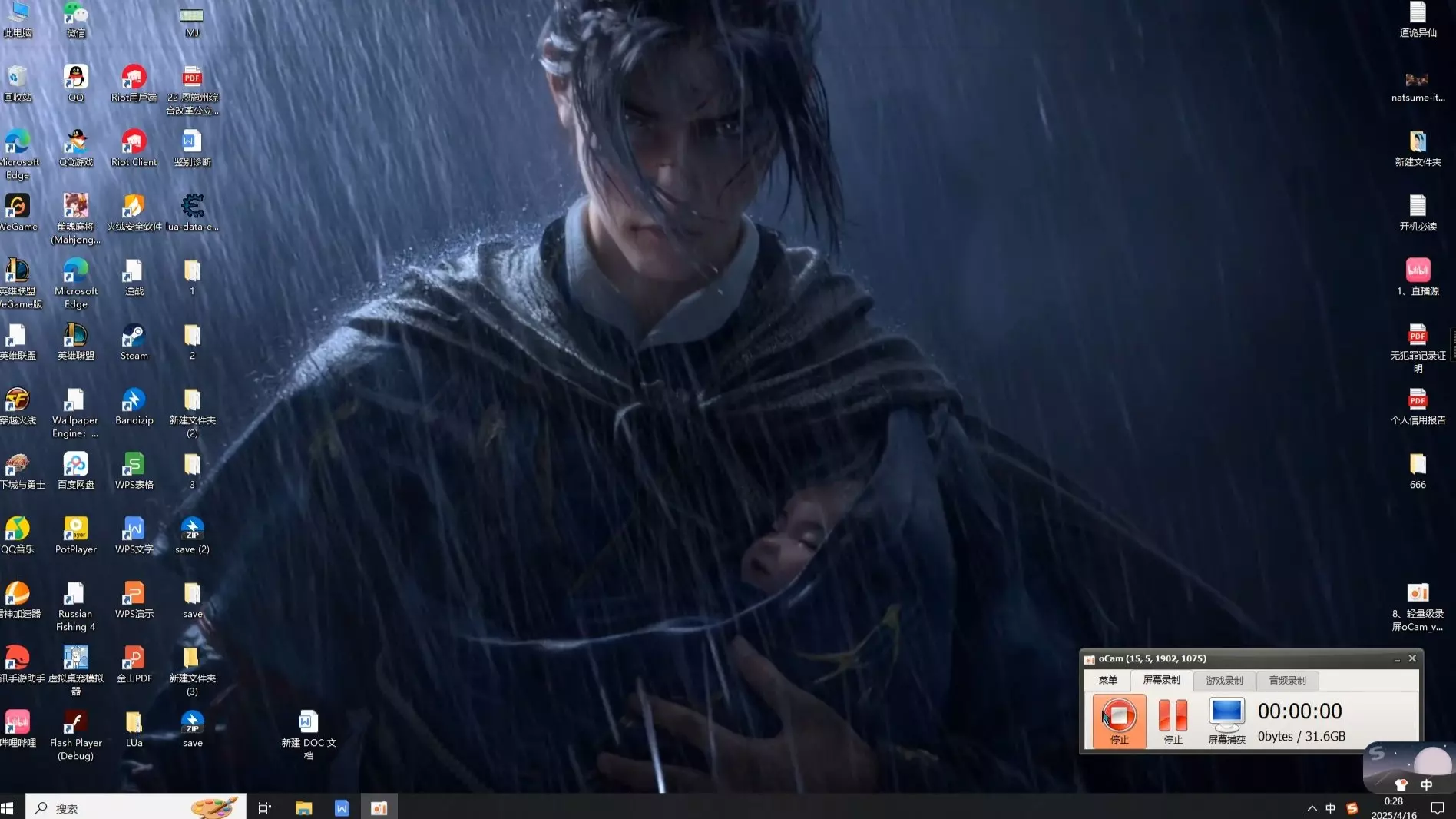This screenshot has width=1456, height=819.
Task: Open File Explorer from the taskbar
Action: coord(304,808)
